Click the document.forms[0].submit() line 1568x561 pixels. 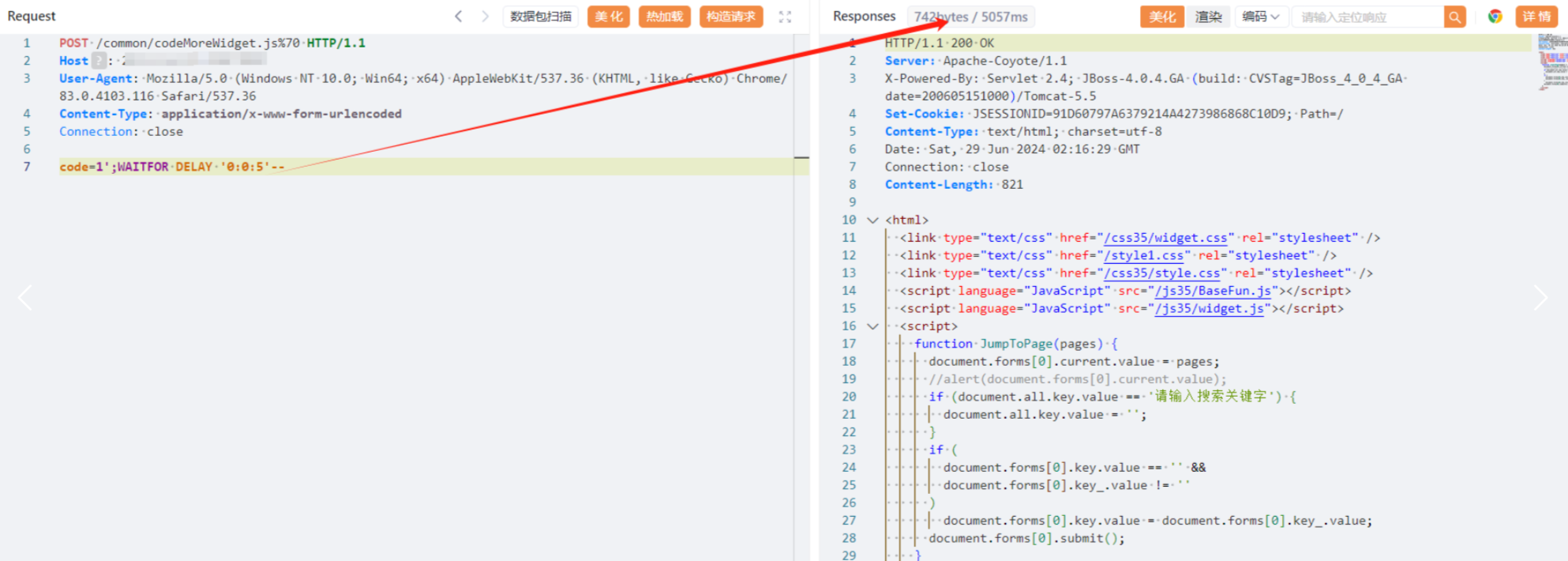click(1026, 539)
